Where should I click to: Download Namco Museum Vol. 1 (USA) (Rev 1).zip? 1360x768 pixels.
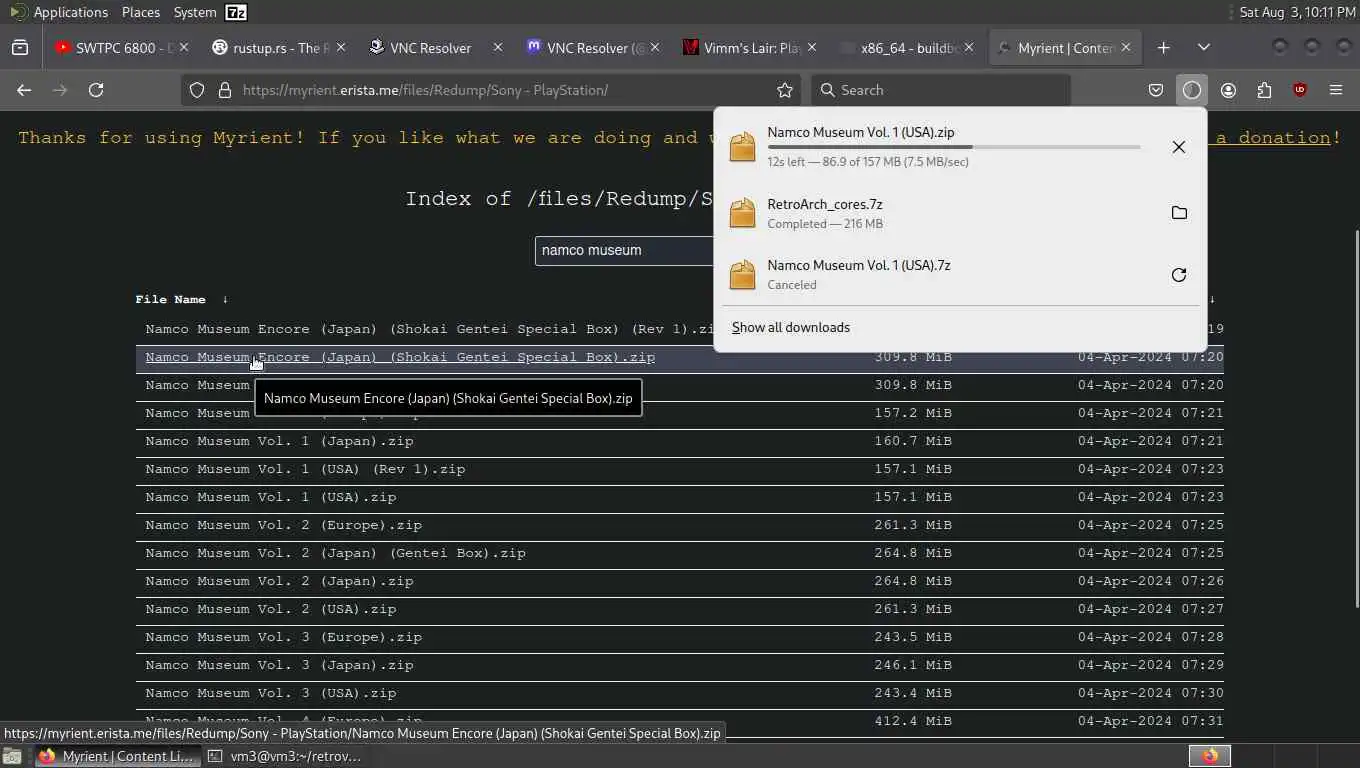305,469
